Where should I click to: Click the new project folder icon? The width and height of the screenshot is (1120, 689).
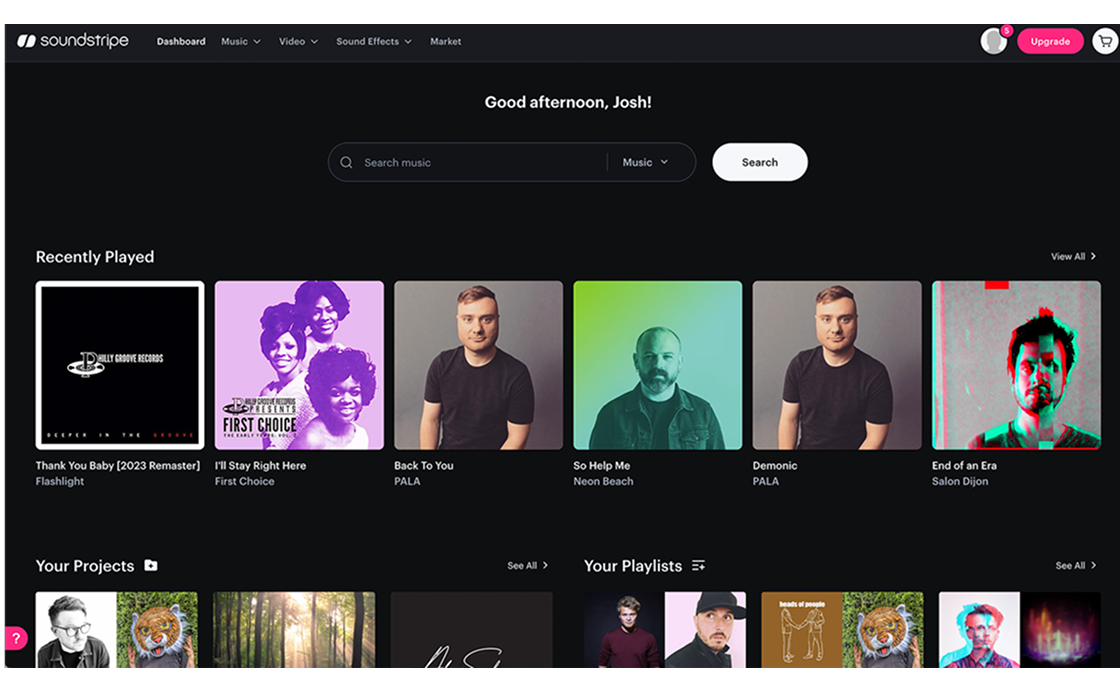[x=151, y=565]
